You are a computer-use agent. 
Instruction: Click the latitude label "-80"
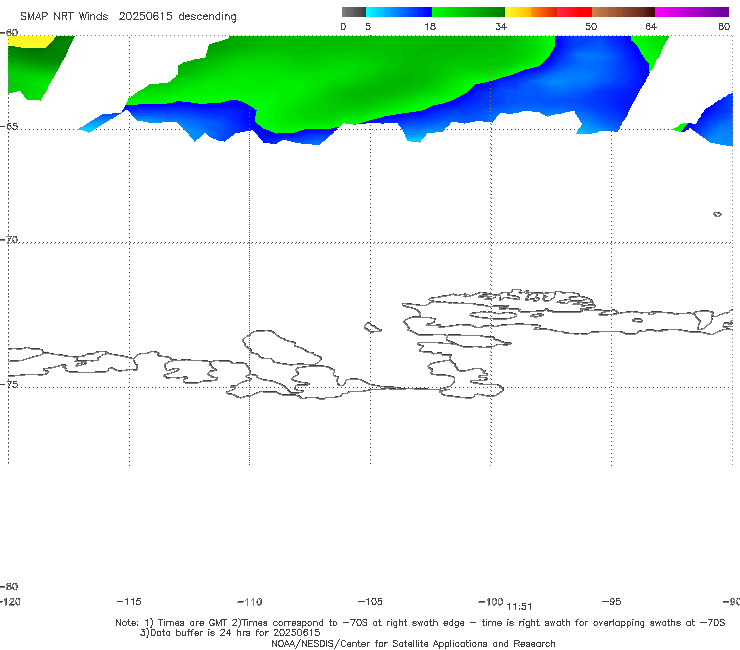coord(9,586)
